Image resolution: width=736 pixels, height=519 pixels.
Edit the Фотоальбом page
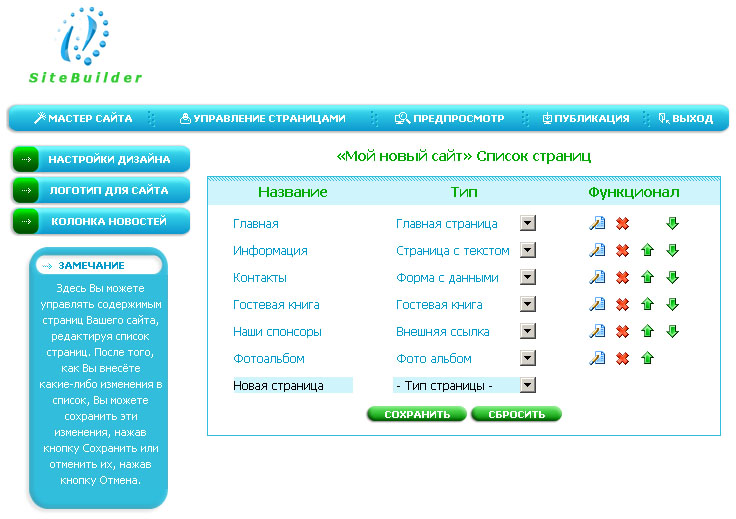597,358
